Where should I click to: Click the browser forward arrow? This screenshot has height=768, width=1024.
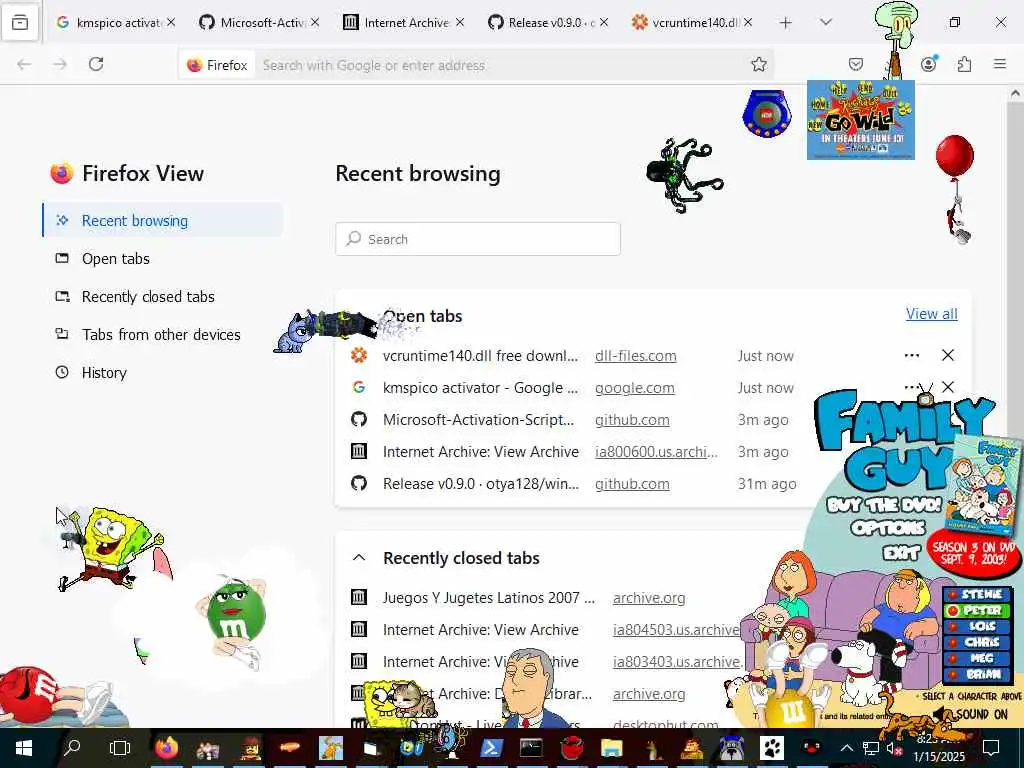tap(60, 64)
